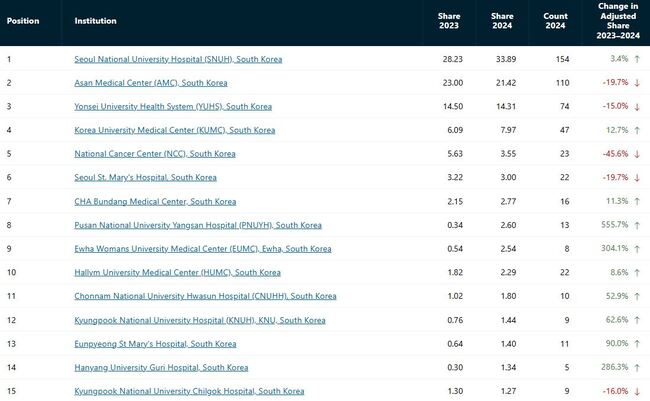Screen dimensions: 650x401
Task: Select the 286.3% change value
Action: [615, 367]
